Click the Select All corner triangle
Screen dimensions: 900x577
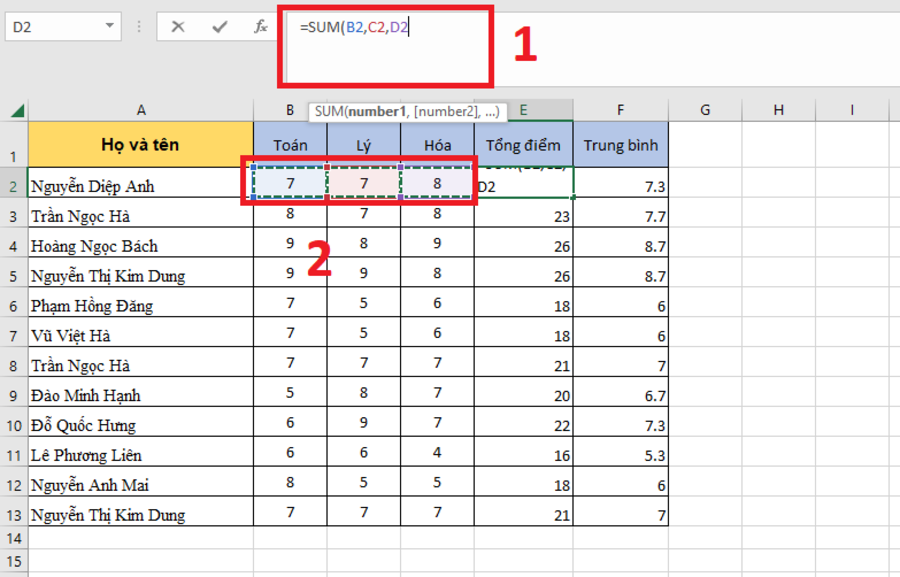(17, 110)
